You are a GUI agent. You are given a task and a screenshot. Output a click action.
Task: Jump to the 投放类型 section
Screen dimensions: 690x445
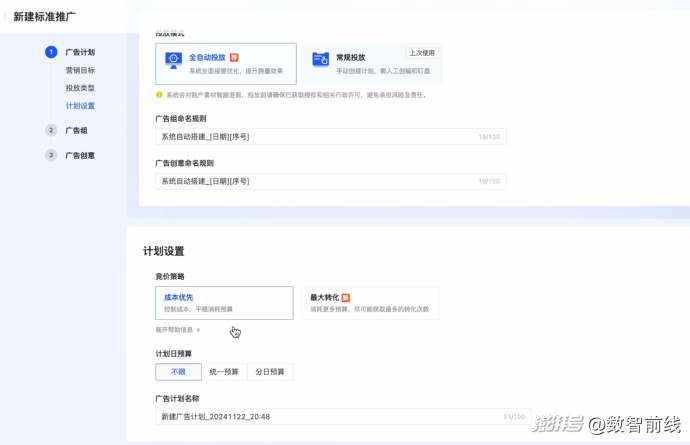coord(80,88)
